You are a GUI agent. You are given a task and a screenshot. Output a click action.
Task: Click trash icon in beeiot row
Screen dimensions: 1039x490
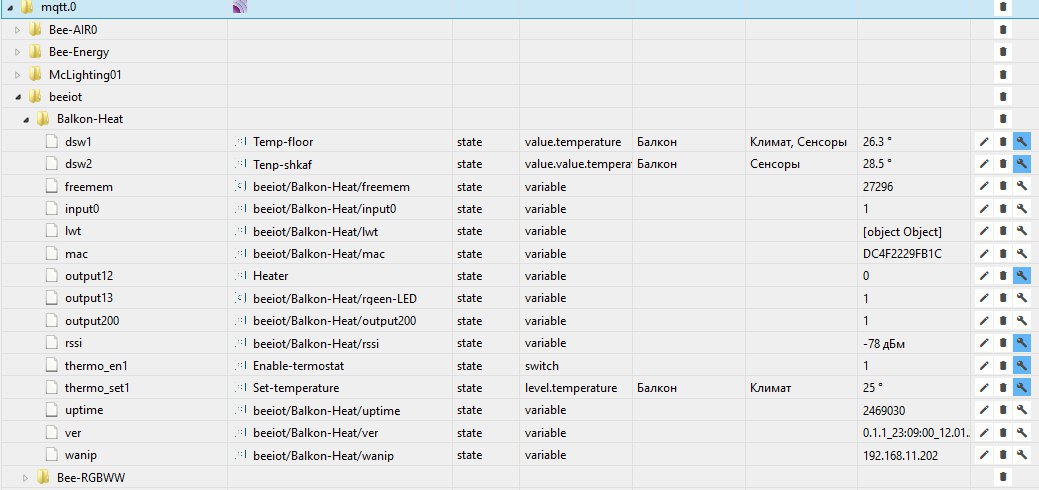click(x=1003, y=97)
